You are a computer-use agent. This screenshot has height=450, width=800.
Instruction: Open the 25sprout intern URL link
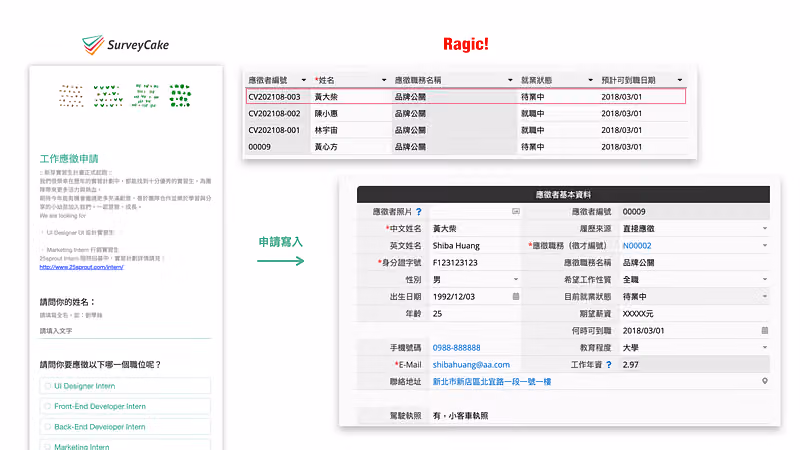tap(82, 267)
